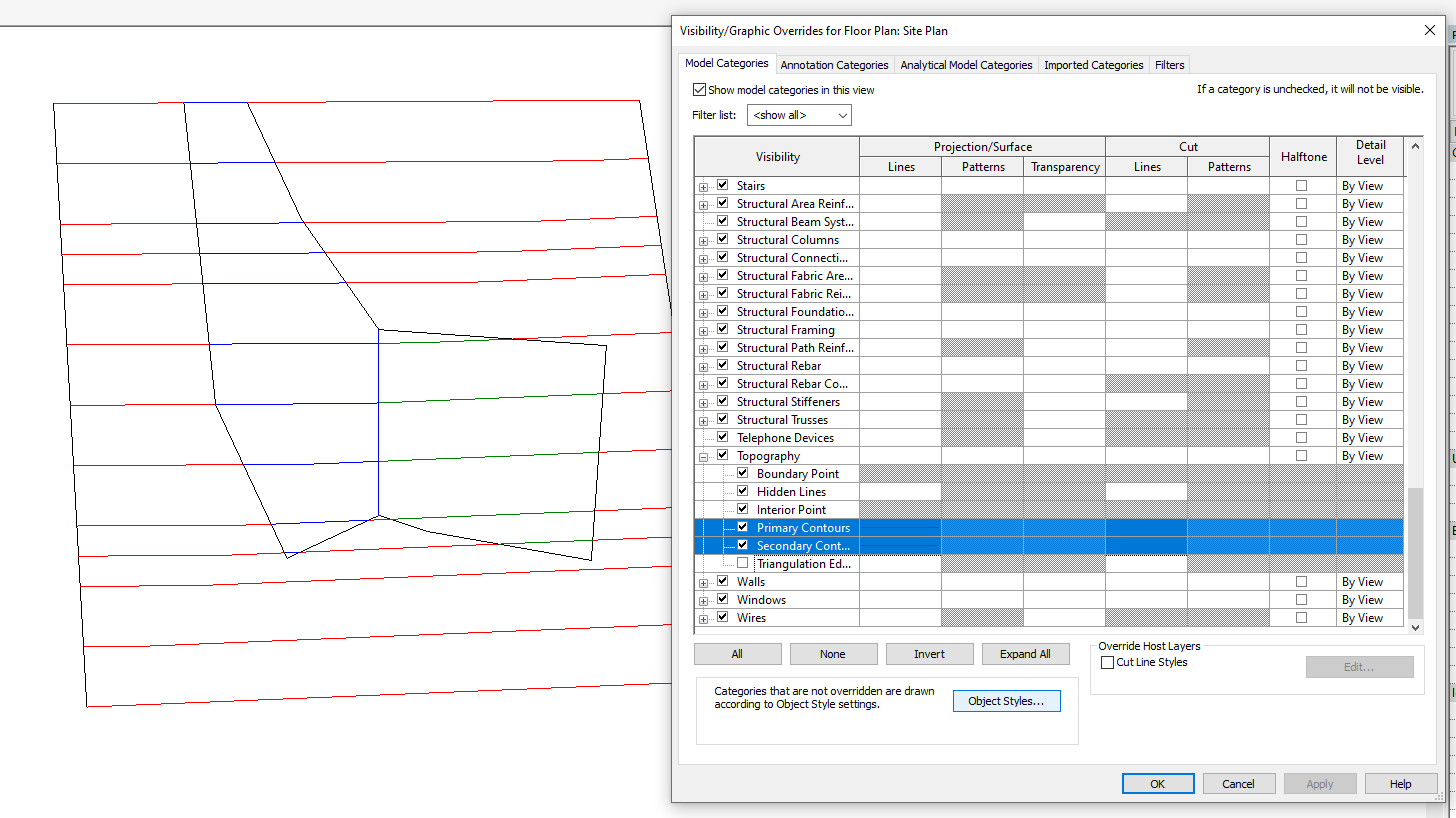The height and width of the screenshot is (818, 1456).
Task: Click the Invert button
Action: (929, 654)
